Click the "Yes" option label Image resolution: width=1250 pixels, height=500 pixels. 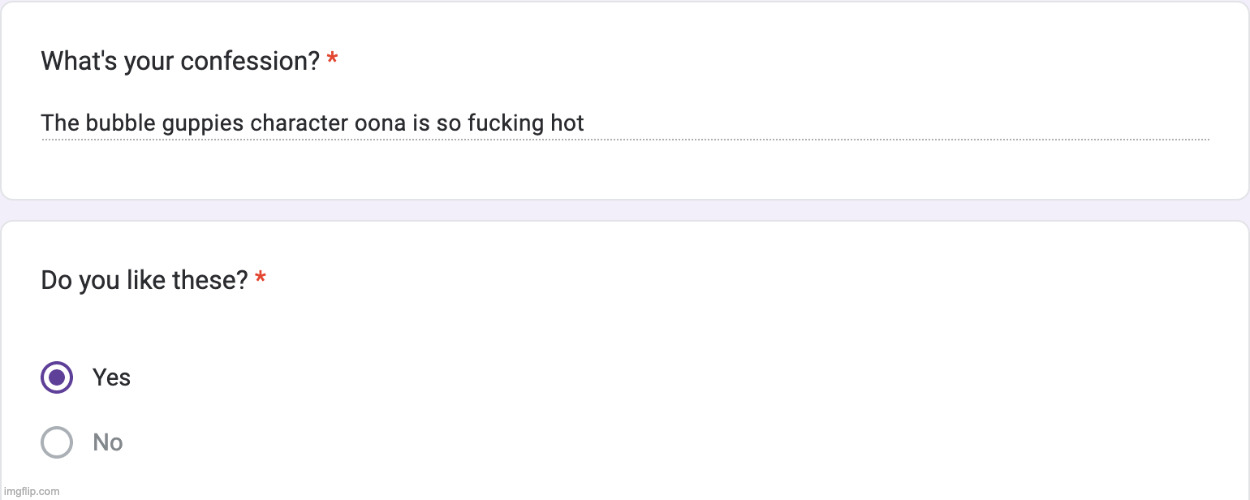[x=111, y=378]
